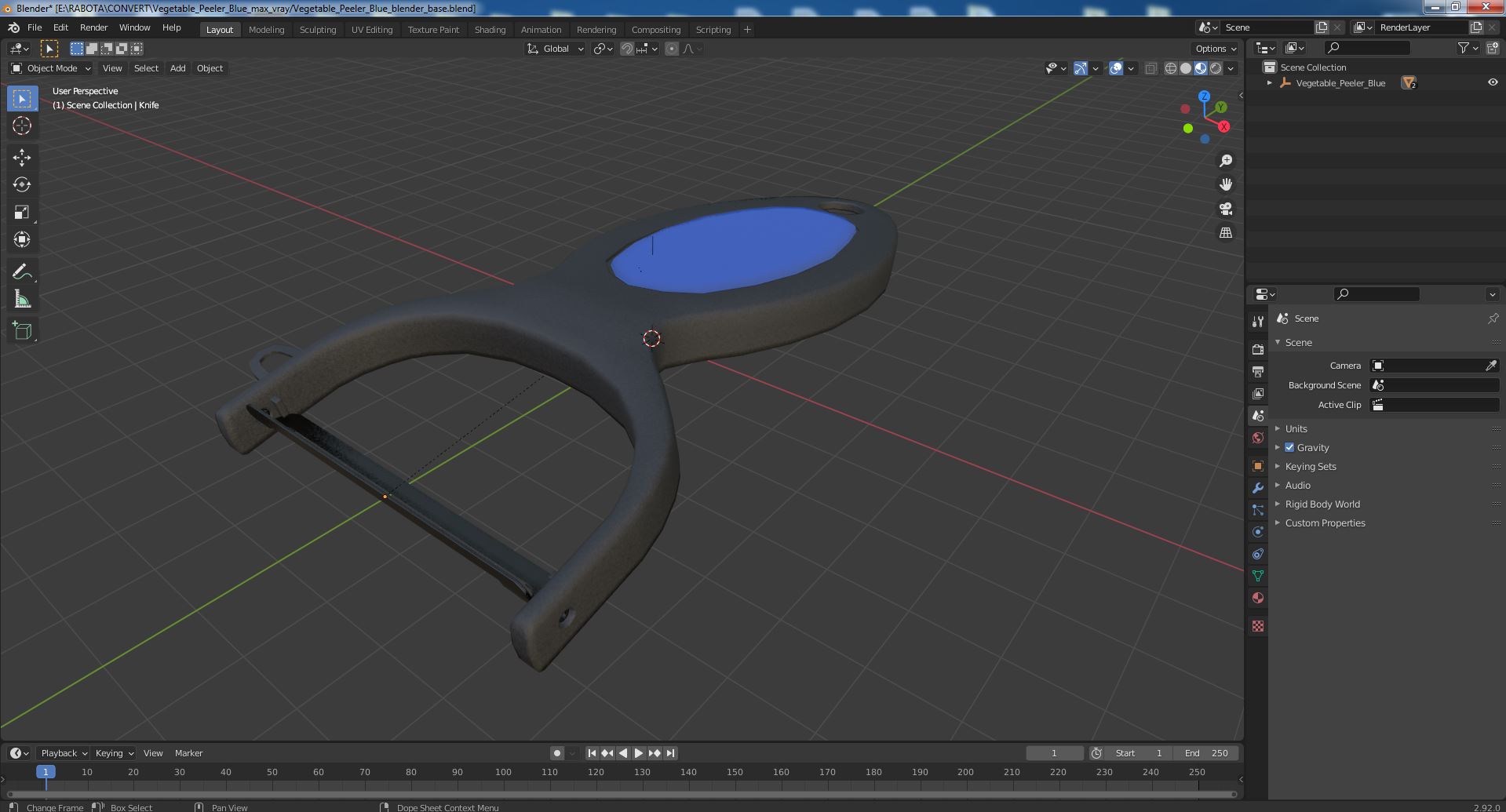Switch to Material Preview shading
The width and height of the screenshot is (1506, 812).
1201,68
